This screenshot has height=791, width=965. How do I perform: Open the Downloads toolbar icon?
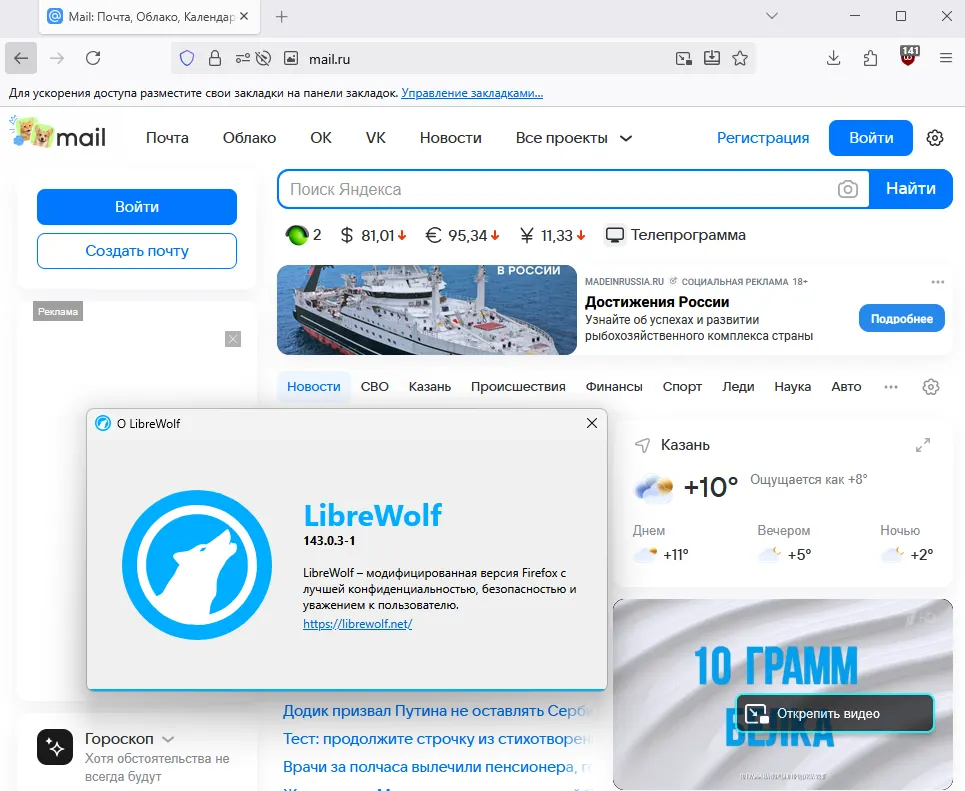point(834,58)
